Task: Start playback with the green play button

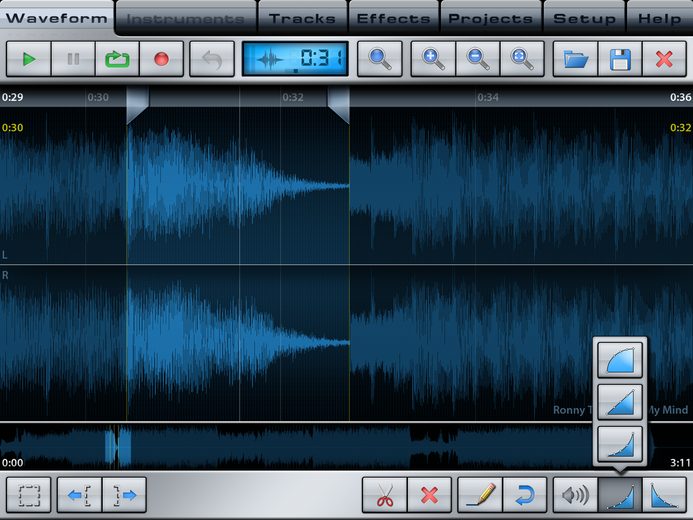Action: (x=29, y=59)
